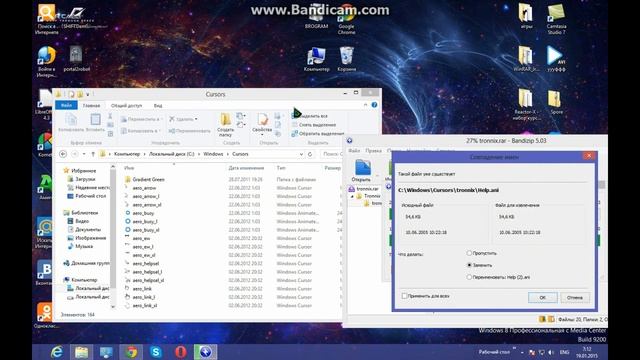Refresh the Cursors folder view
This screenshot has width=640, height=360.
(x=310, y=154)
